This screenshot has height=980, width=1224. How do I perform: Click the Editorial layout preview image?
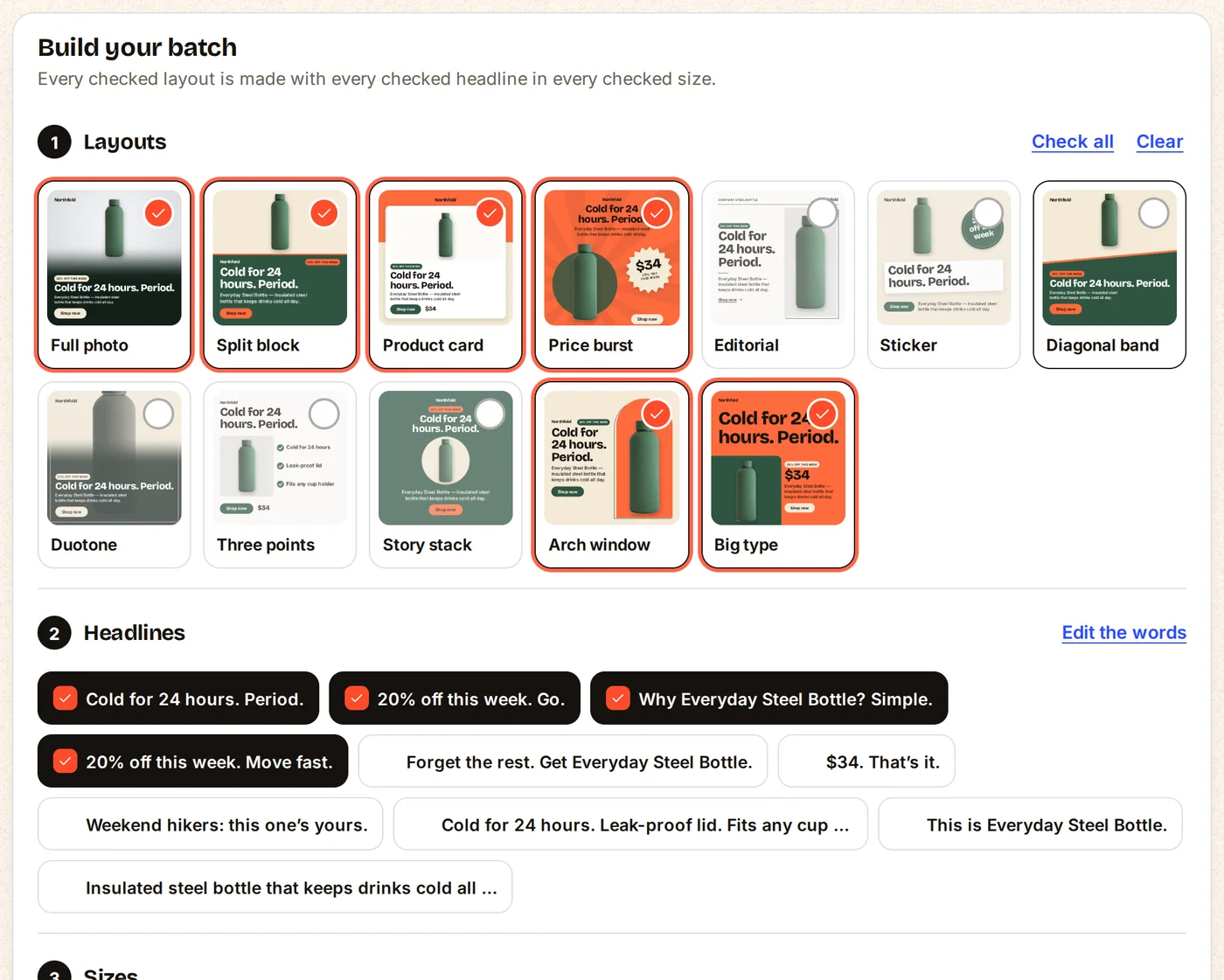point(778,258)
